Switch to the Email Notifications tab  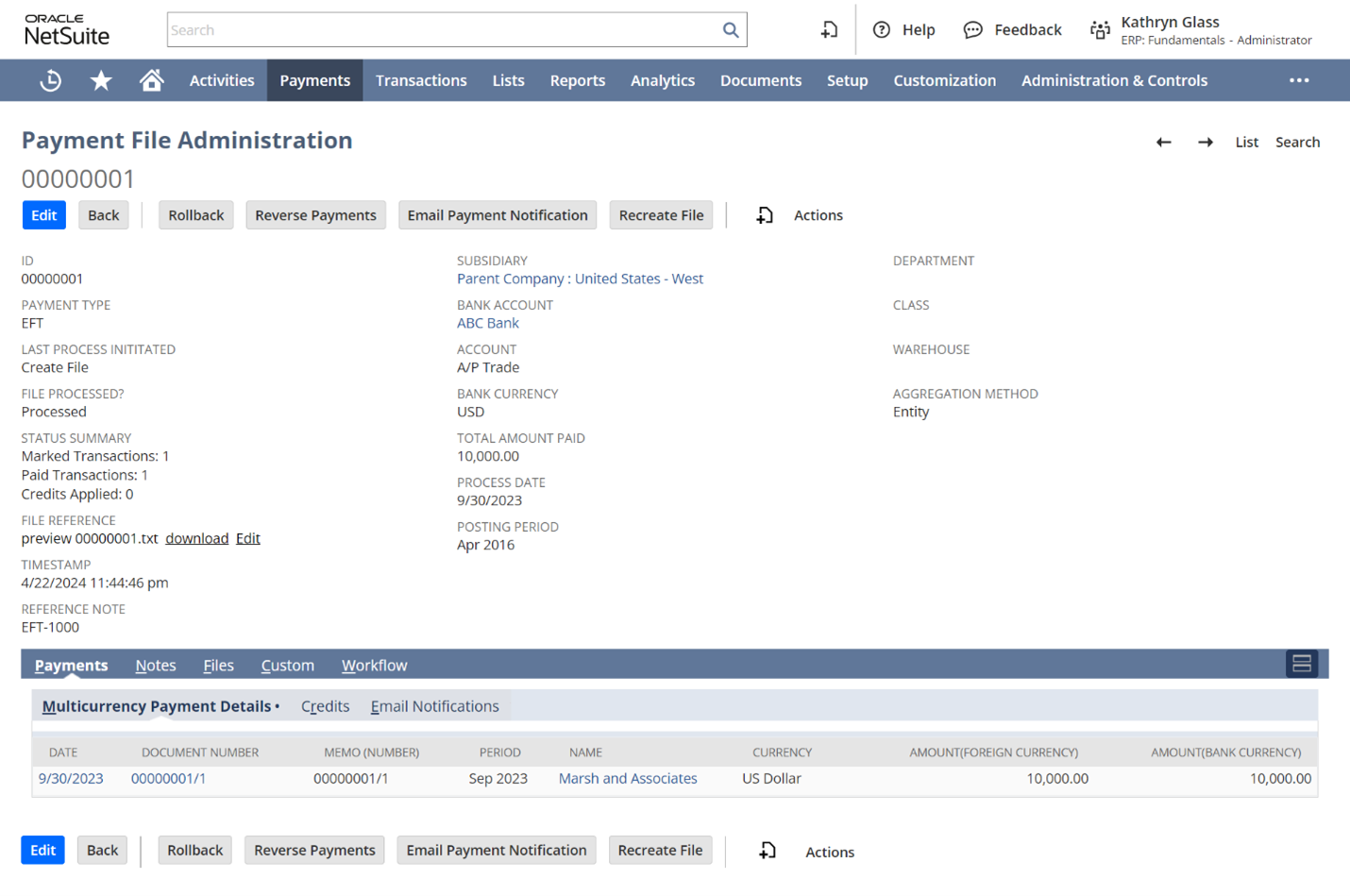coord(433,705)
